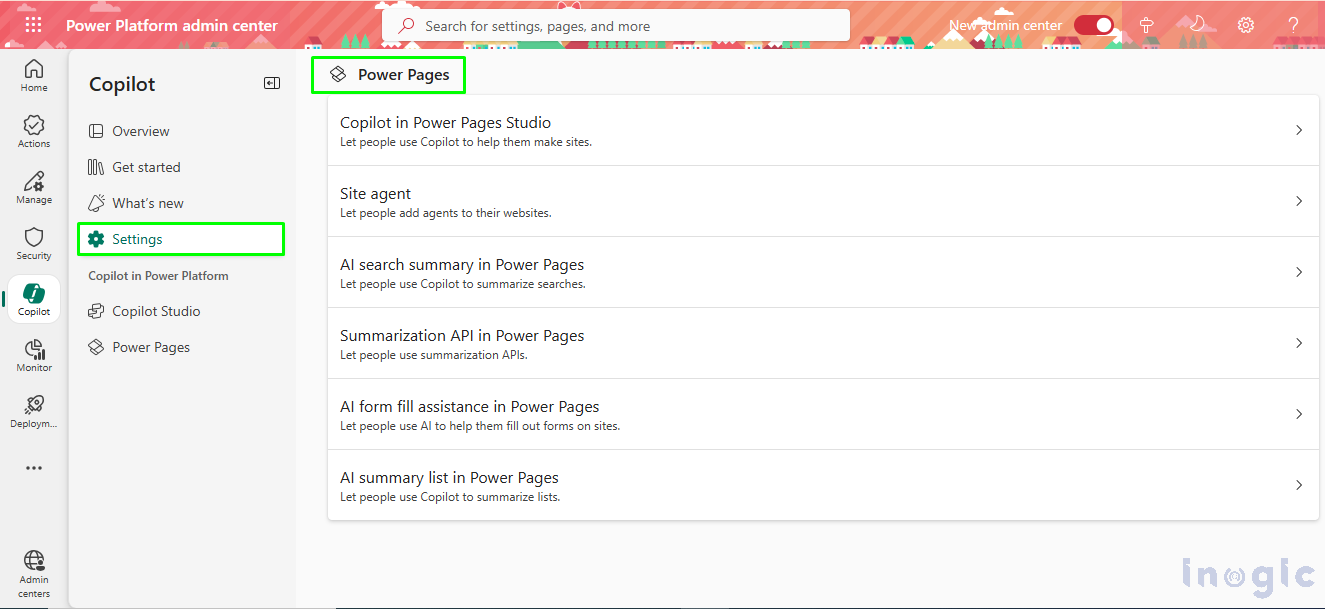Open the settings gear in the header
The height and width of the screenshot is (609, 1325).
click(x=1245, y=25)
